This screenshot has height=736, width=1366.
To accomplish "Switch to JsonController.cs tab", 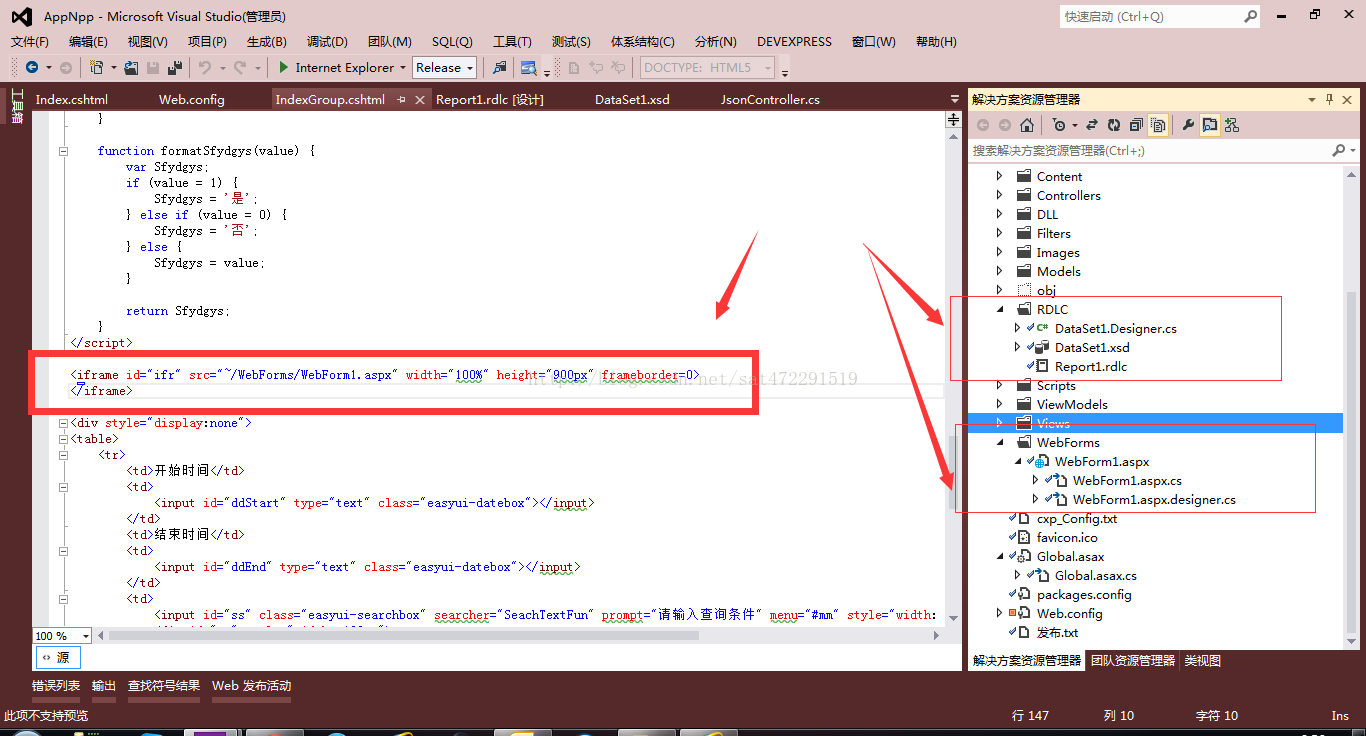I will (770, 99).
